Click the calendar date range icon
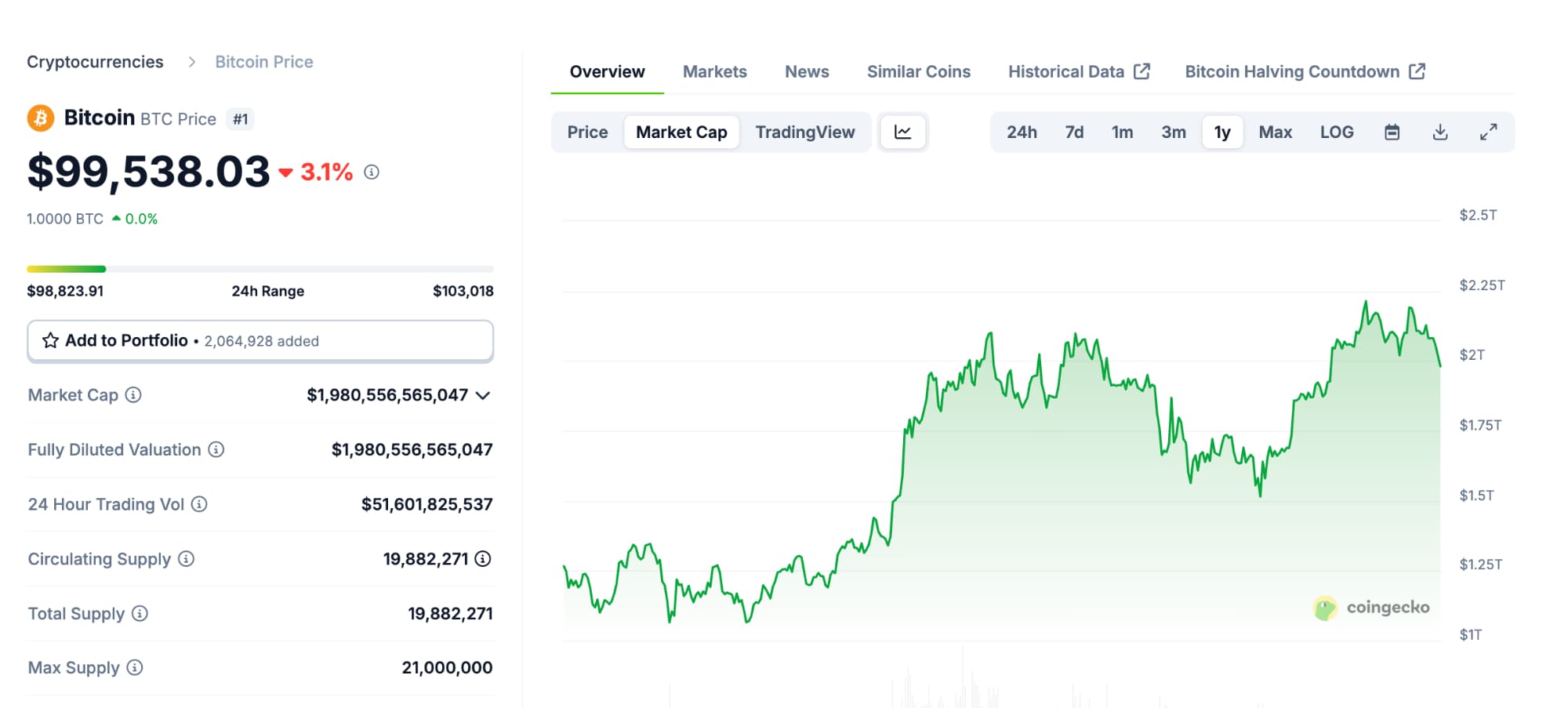Screen dimensions: 1568x708 tap(1392, 132)
